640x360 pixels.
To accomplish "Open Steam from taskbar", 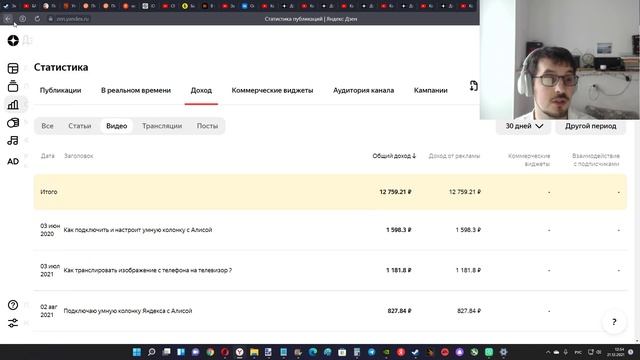I will point(416,352).
